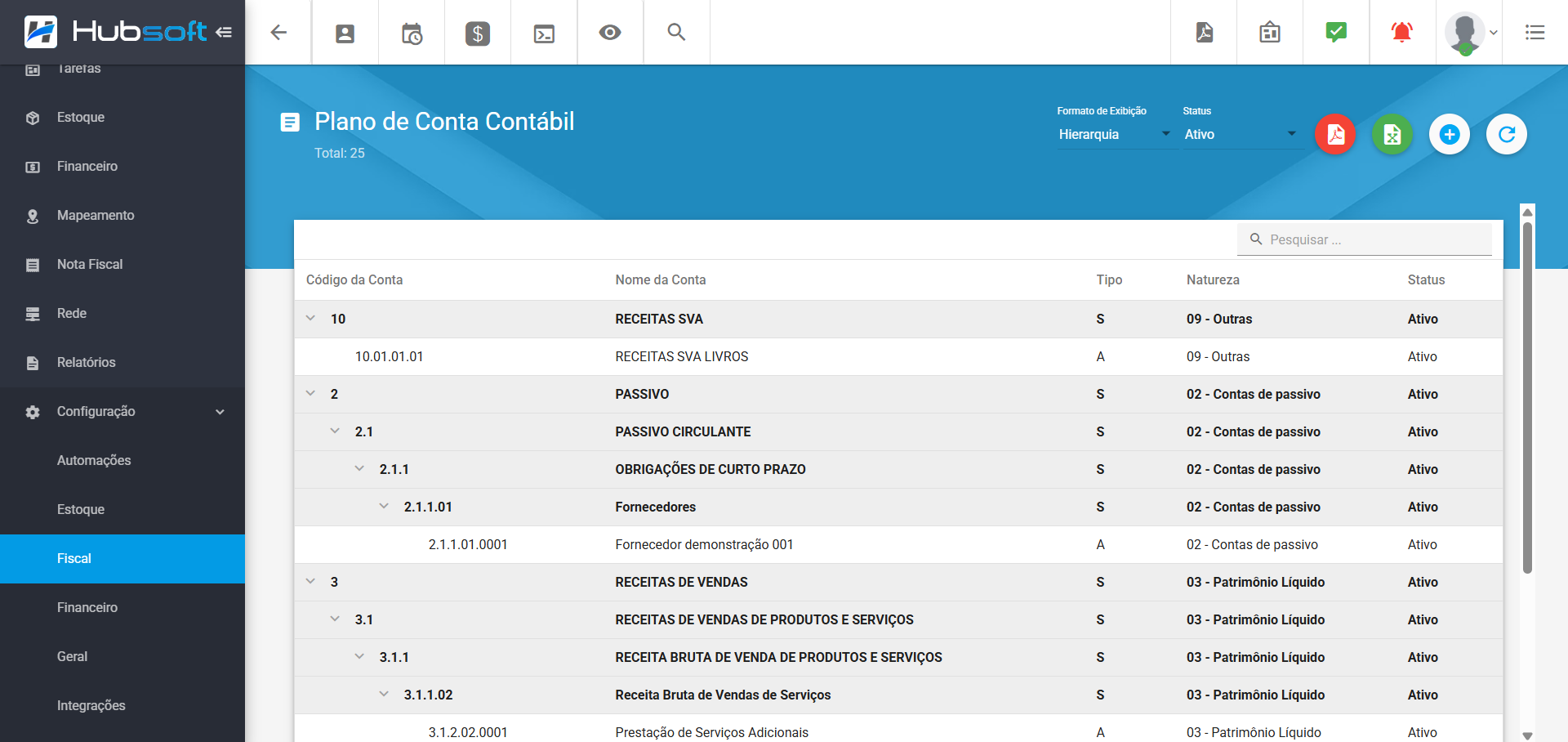The image size is (1568, 742).
Task: Open the calendar clock toolbar icon
Action: coord(412,33)
